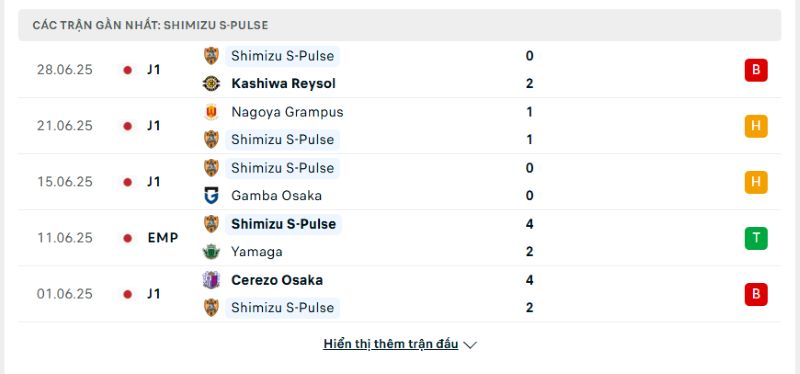Click the Gamba Osaka team crest
This screenshot has width=800, height=374.
211,195
